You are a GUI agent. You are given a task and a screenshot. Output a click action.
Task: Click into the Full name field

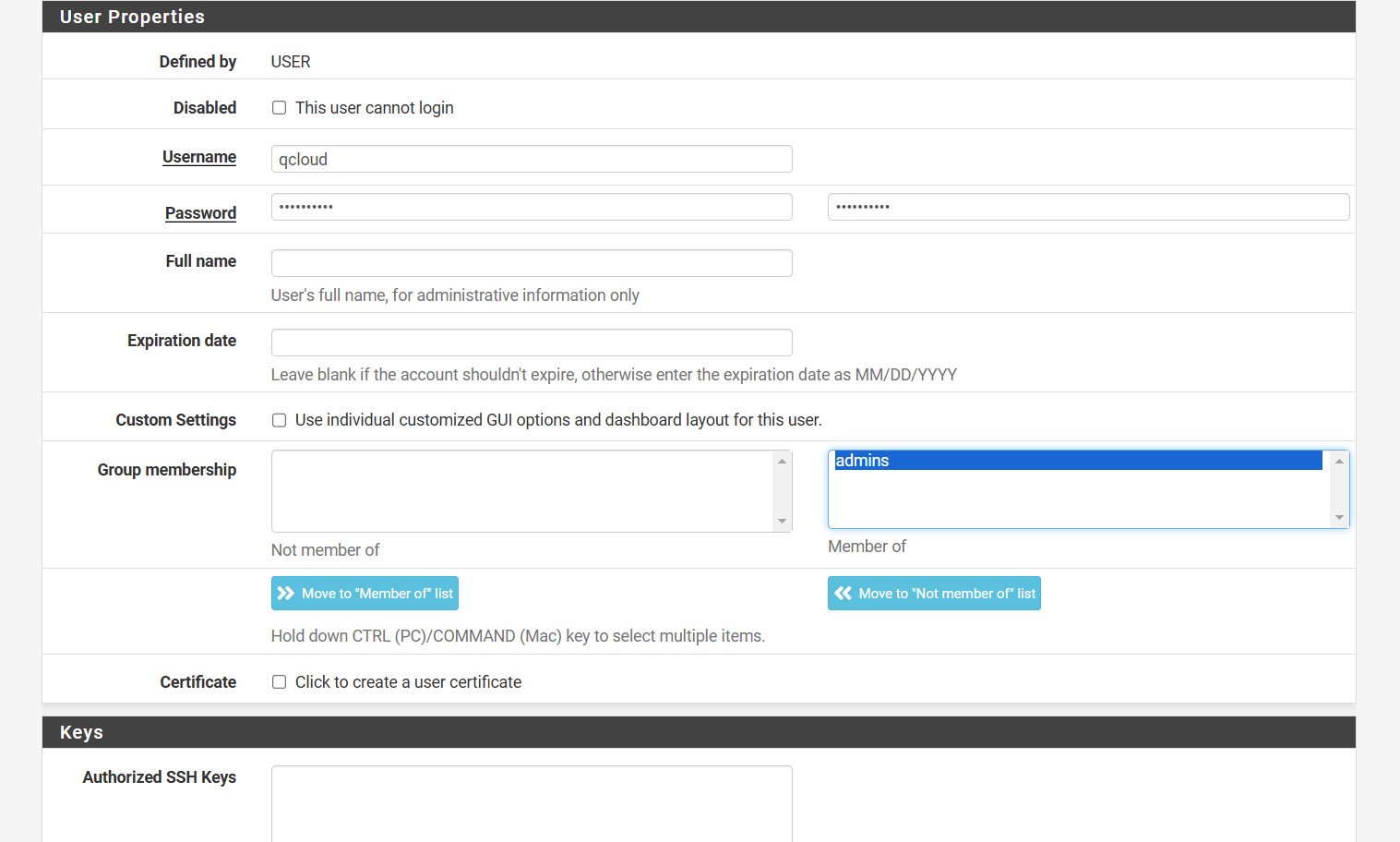[x=532, y=263]
